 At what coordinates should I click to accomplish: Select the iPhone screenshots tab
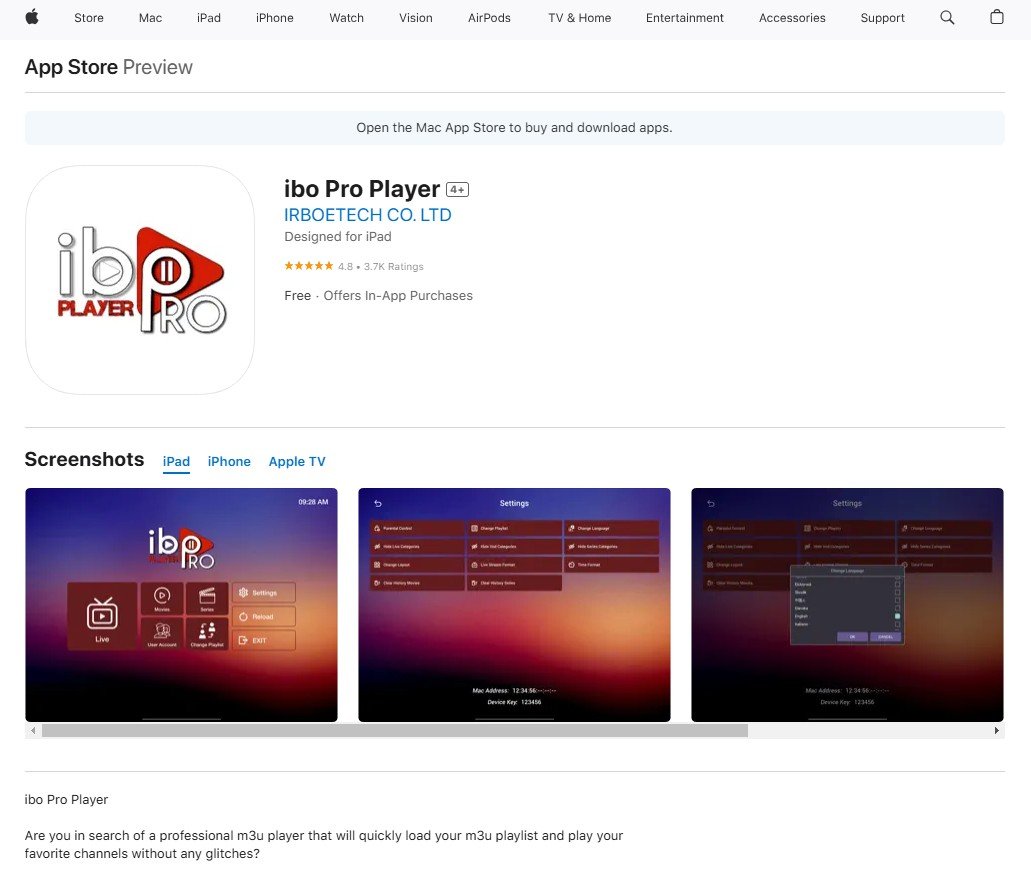point(229,461)
